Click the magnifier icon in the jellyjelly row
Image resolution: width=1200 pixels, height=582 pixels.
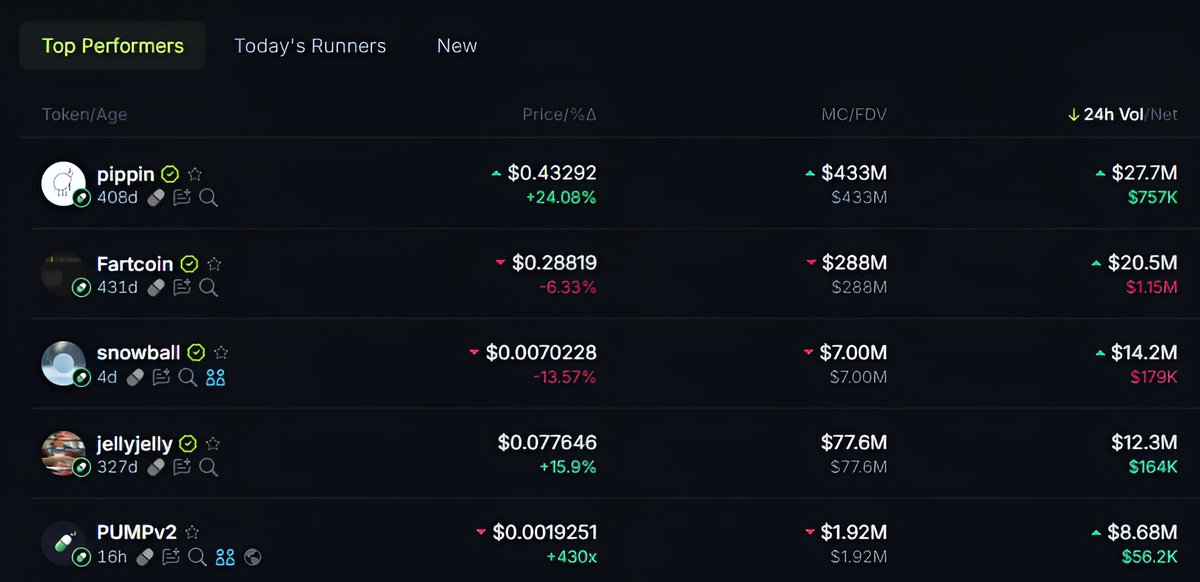tap(208, 467)
